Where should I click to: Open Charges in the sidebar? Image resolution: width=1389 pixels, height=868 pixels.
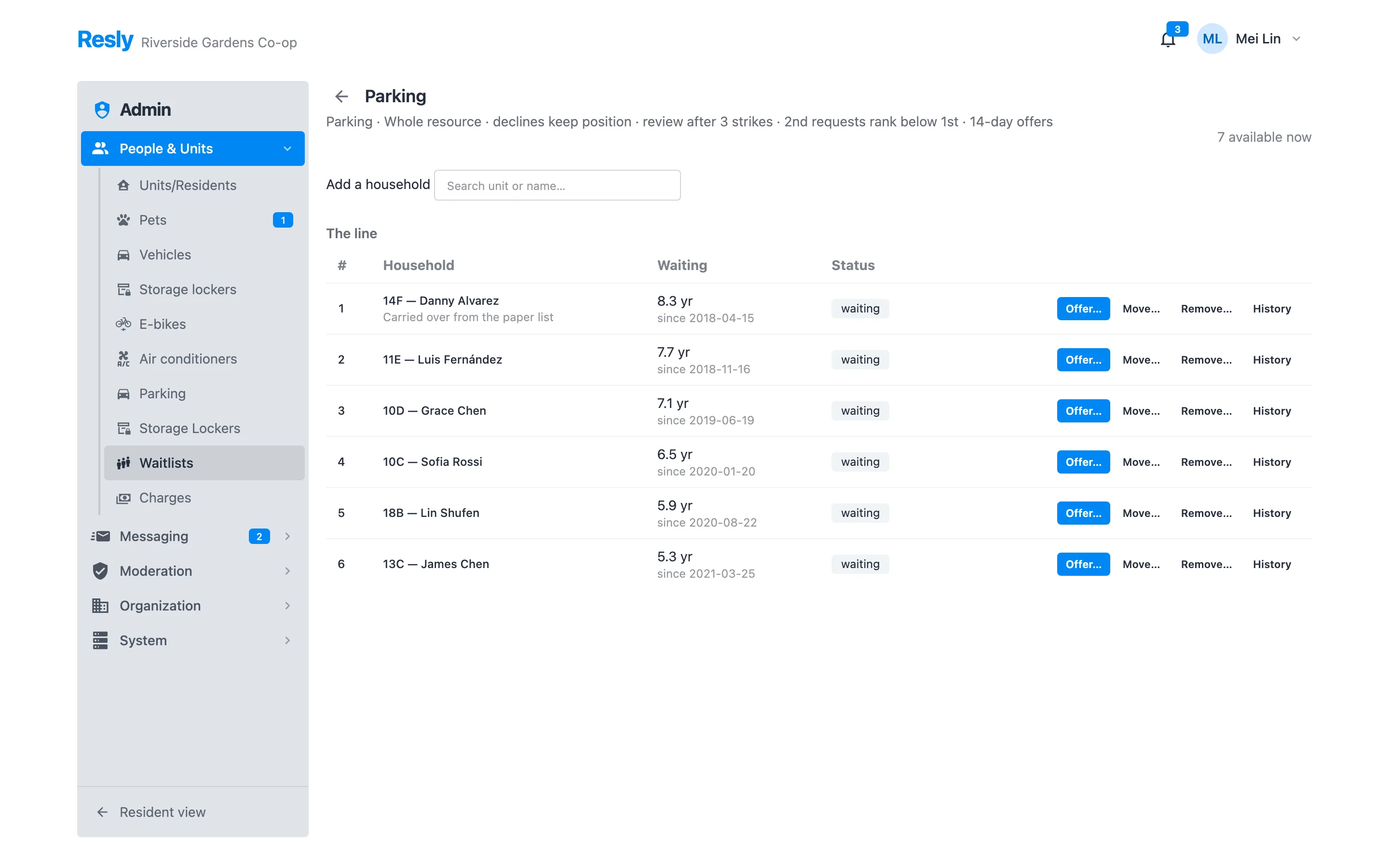click(204, 498)
